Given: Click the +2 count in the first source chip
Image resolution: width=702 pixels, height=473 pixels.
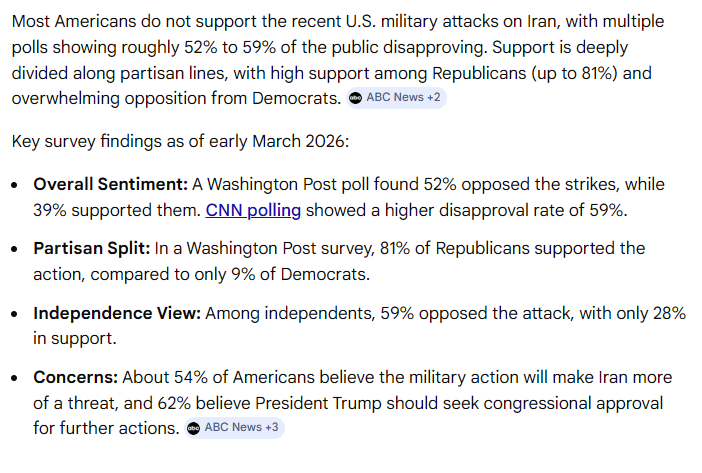Looking at the screenshot, I should [431, 98].
